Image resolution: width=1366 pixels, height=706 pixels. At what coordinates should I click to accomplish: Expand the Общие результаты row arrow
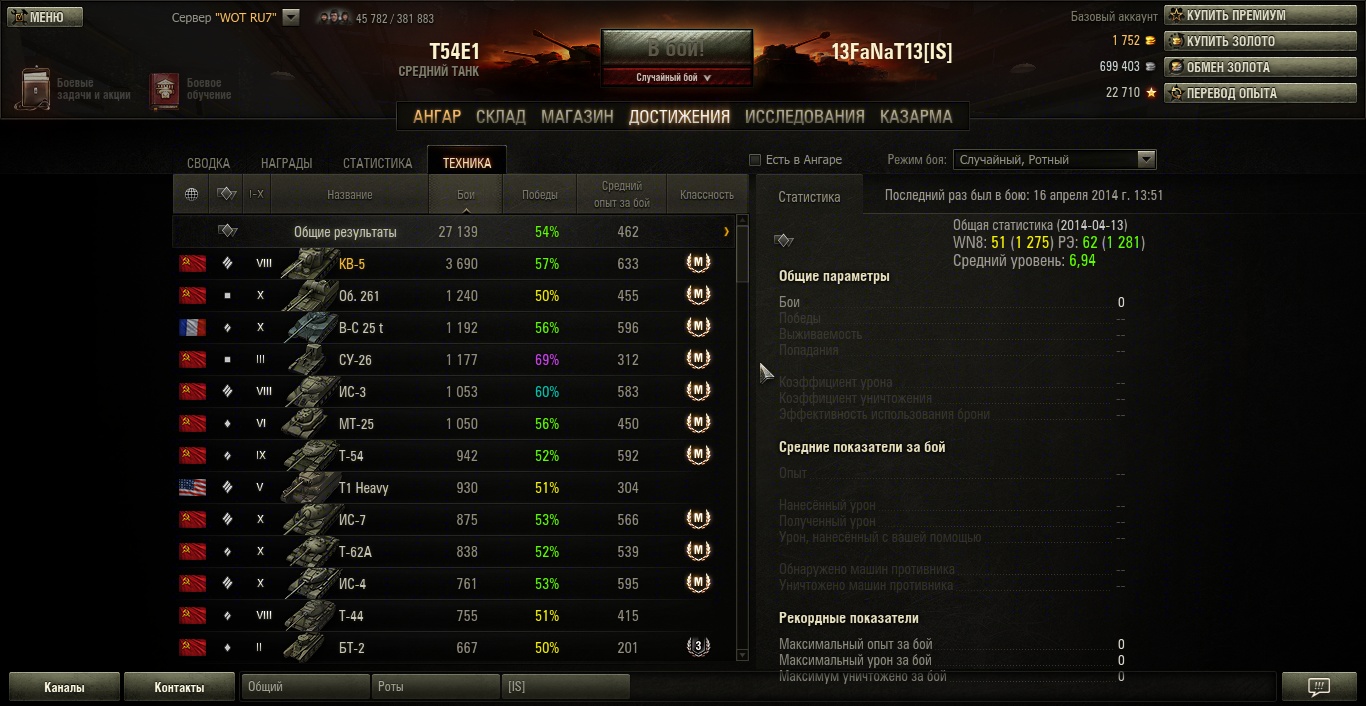tap(726, 232)
